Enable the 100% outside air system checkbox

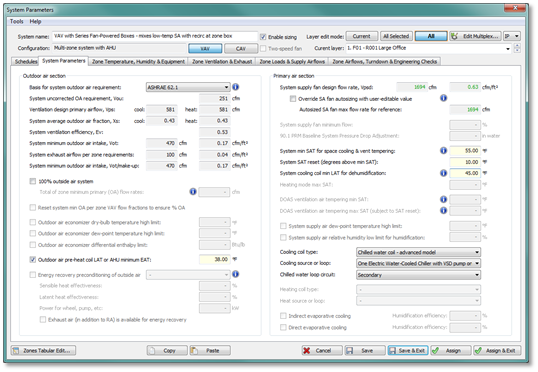(33, 181)
